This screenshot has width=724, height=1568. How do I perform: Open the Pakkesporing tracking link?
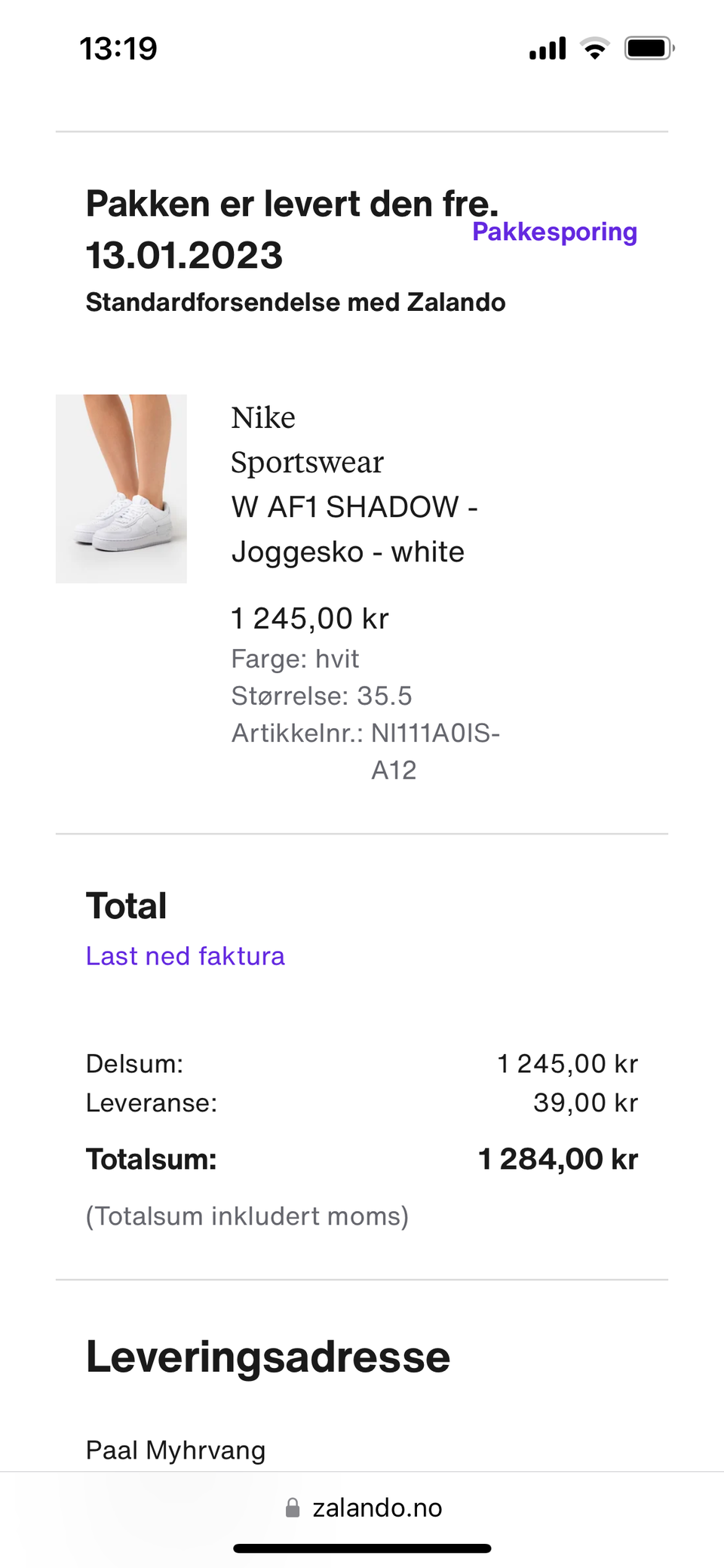[554, 232]
